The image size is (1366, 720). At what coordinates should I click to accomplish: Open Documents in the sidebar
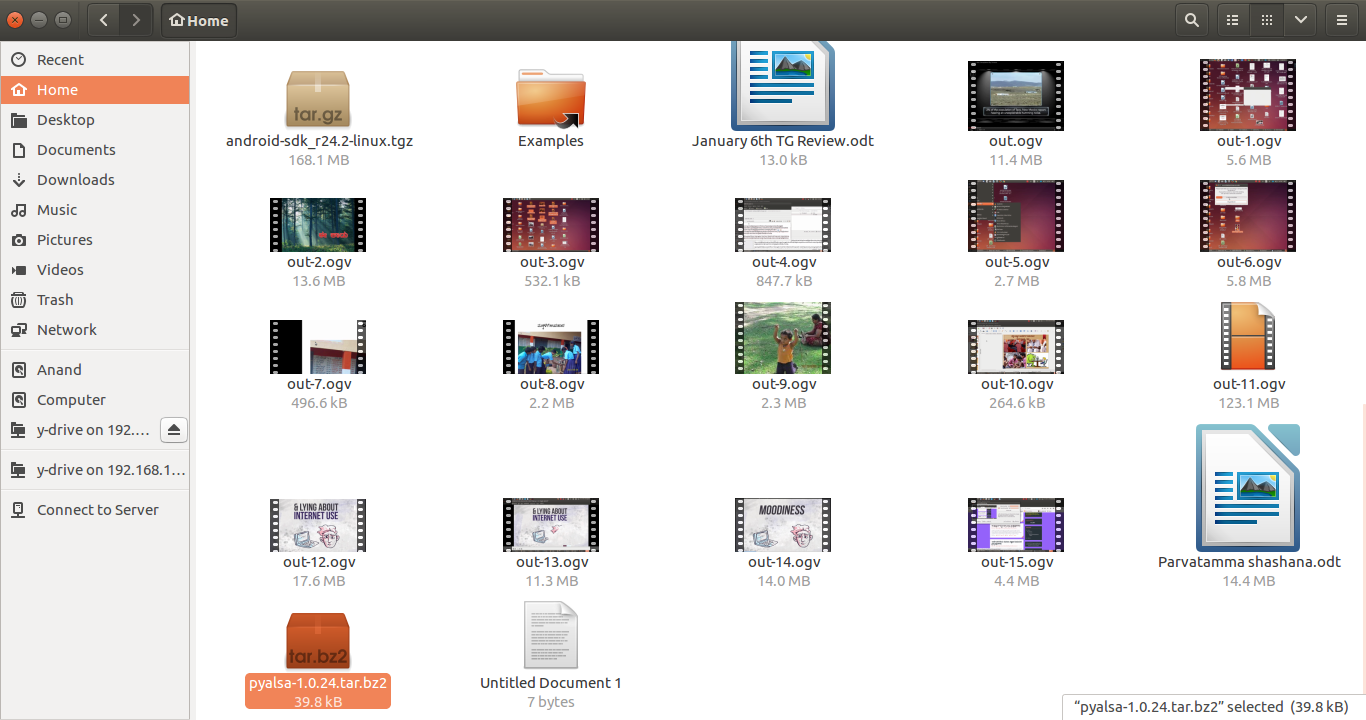click(x=94, y=150)
